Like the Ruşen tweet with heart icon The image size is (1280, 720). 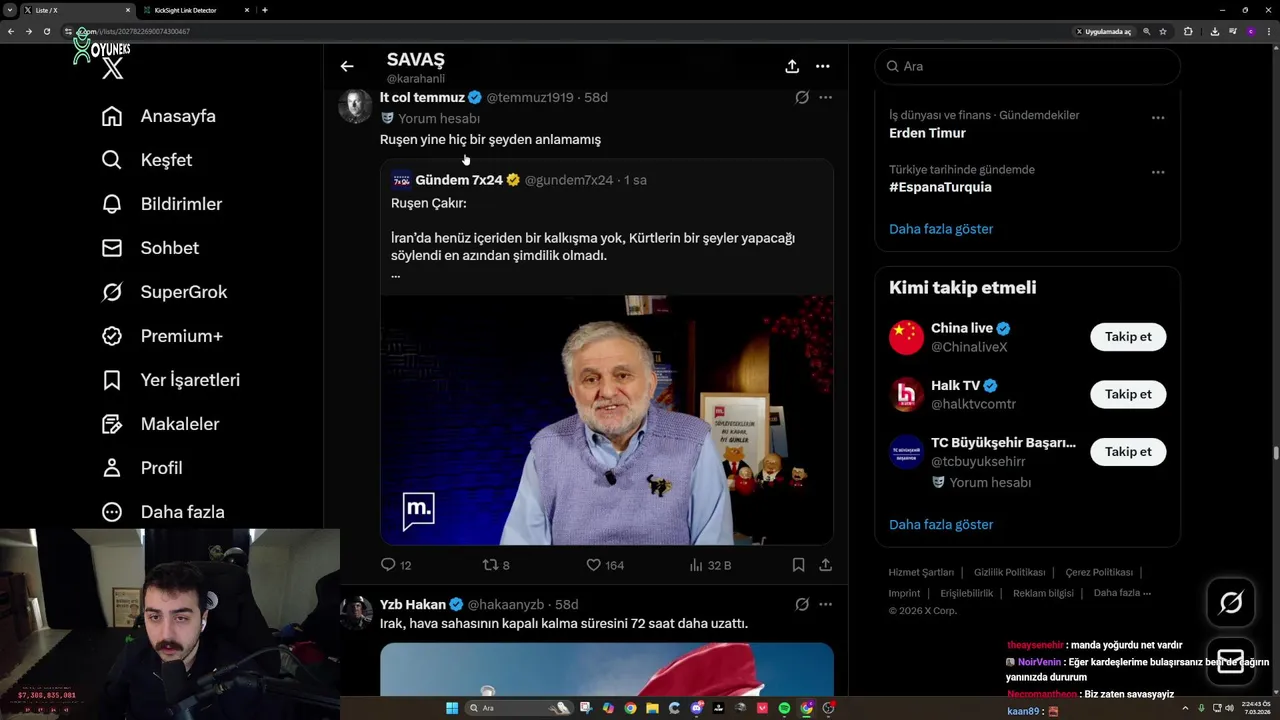[x=593, y=565]
